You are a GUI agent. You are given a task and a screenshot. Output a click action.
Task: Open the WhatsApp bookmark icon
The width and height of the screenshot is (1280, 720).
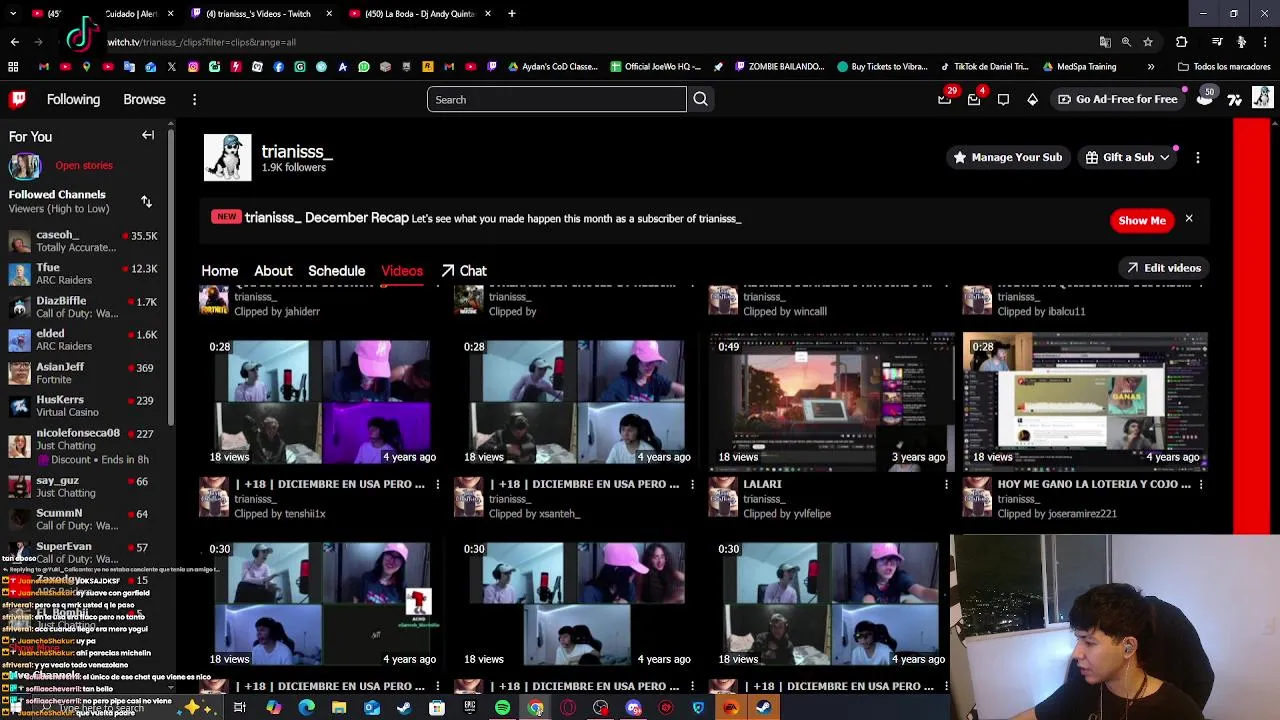(364, 67)
